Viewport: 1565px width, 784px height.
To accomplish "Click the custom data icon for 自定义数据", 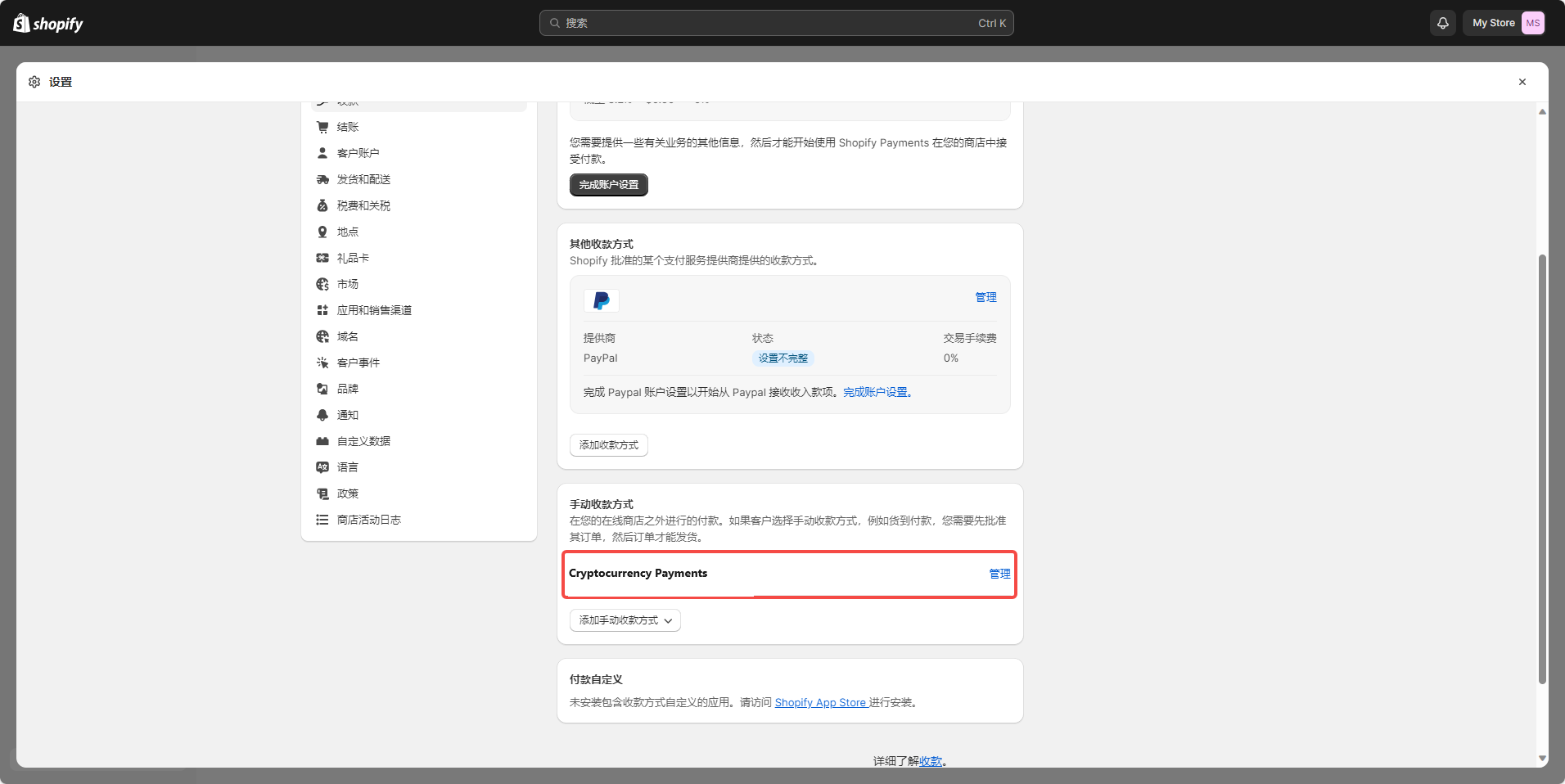I will click(322, 441).
